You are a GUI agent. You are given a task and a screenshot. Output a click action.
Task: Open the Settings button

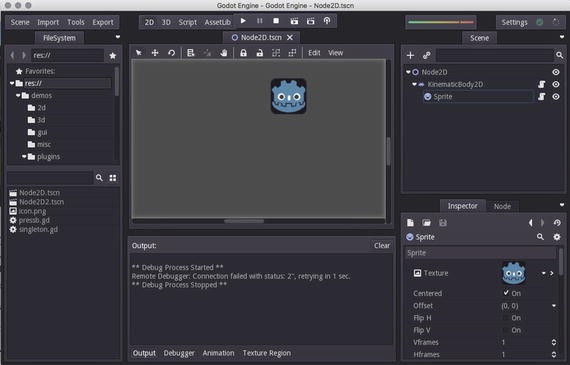[x=514, y=22]
